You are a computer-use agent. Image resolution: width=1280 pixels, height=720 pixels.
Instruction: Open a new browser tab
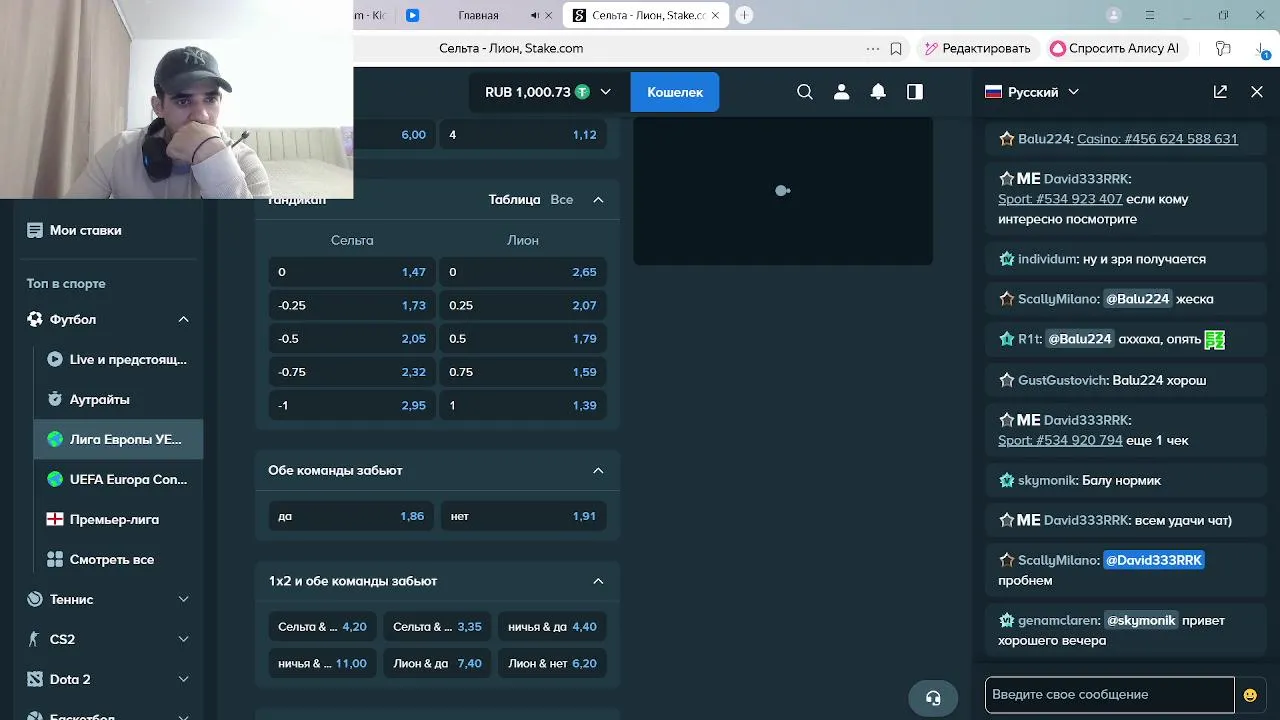click(744, 15)
